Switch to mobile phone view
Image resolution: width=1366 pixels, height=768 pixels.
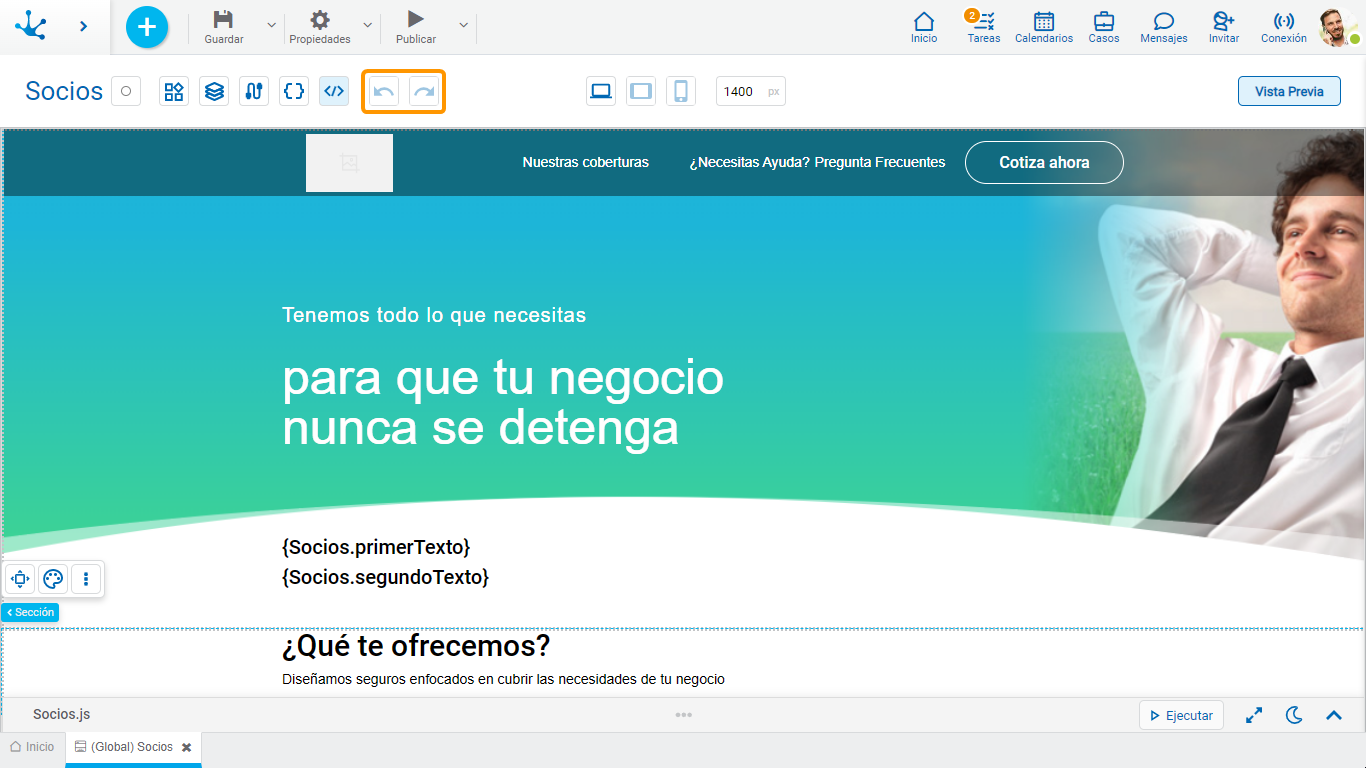point(681,91)
